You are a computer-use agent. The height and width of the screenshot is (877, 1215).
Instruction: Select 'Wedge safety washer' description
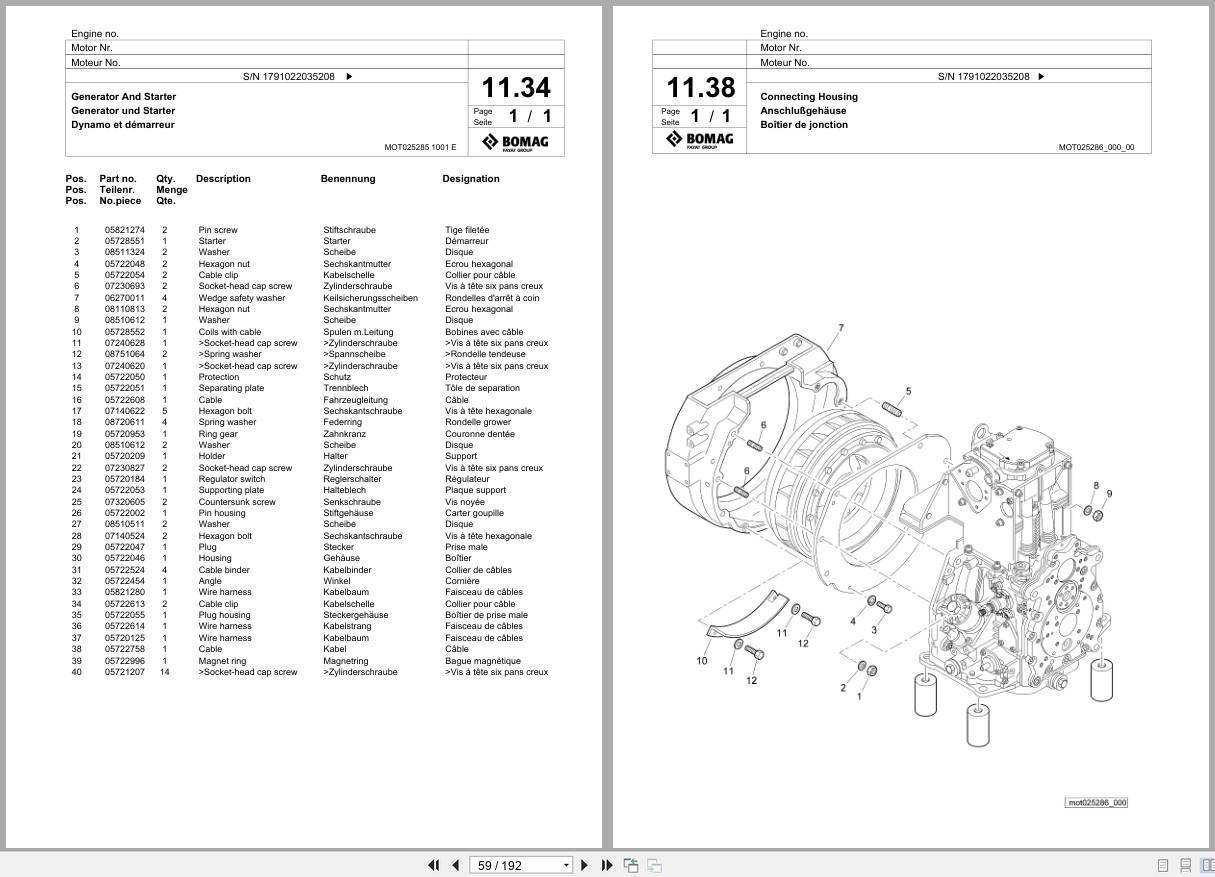coord(242,298)
